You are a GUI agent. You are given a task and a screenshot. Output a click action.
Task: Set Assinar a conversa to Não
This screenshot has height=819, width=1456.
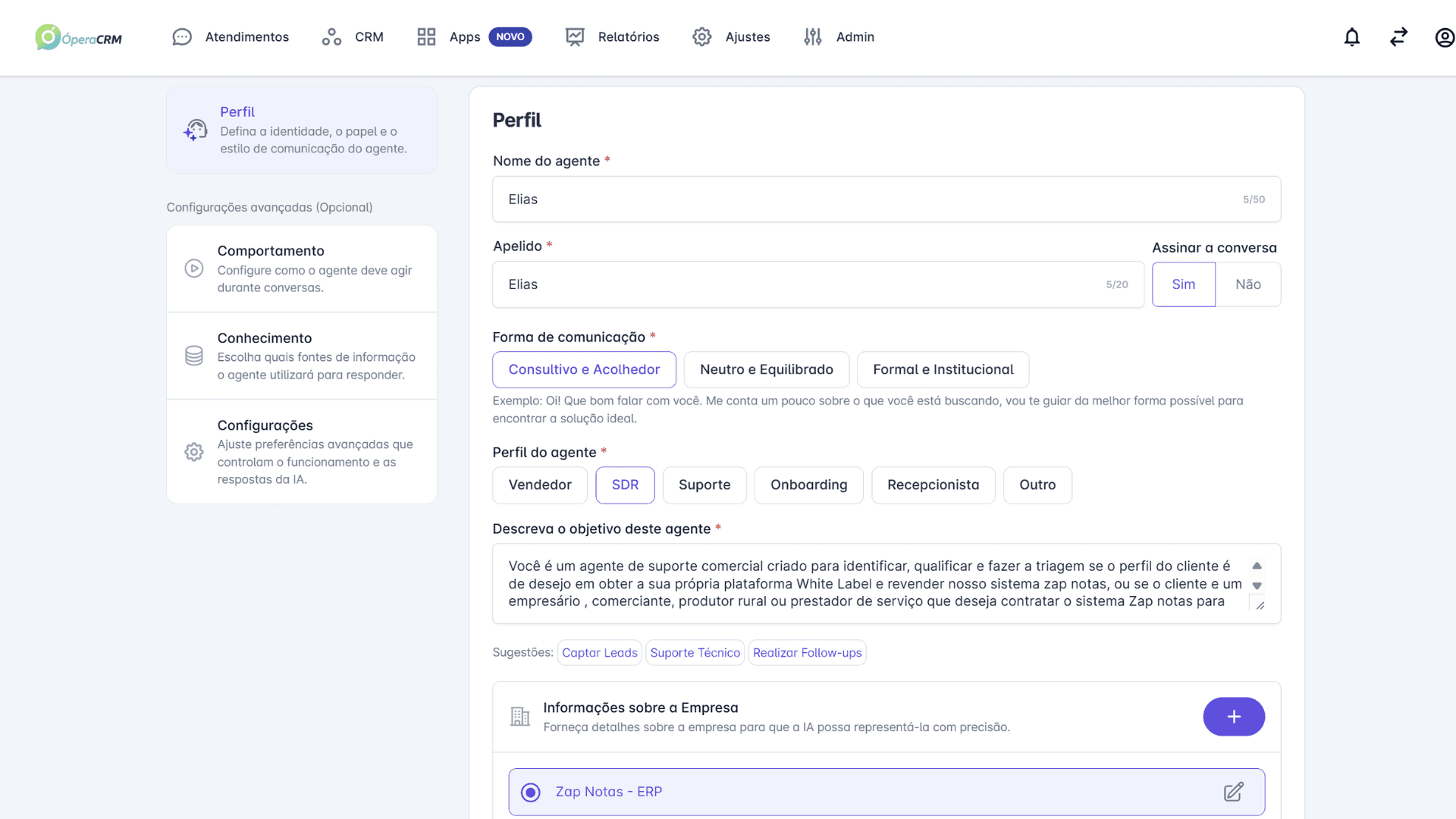[x=1248, y=284]
